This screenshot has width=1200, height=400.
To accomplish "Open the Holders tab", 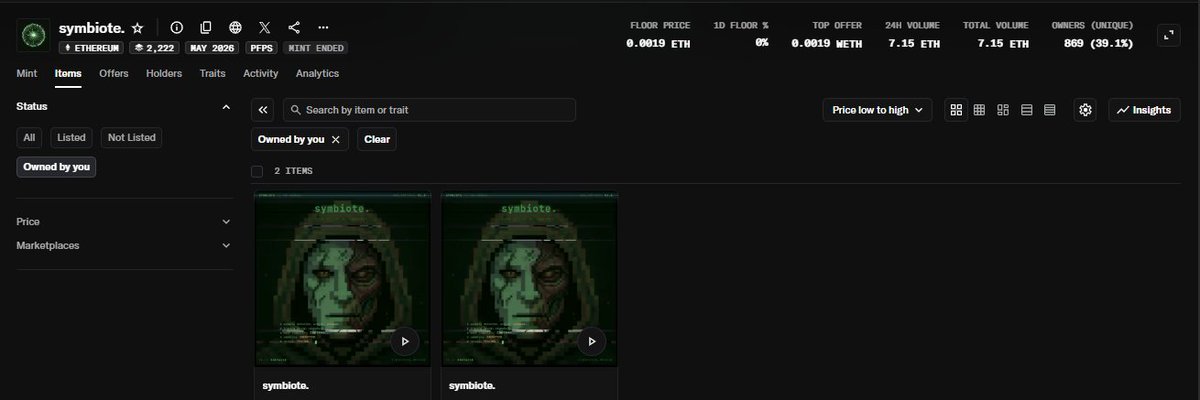I will point(164,73).
